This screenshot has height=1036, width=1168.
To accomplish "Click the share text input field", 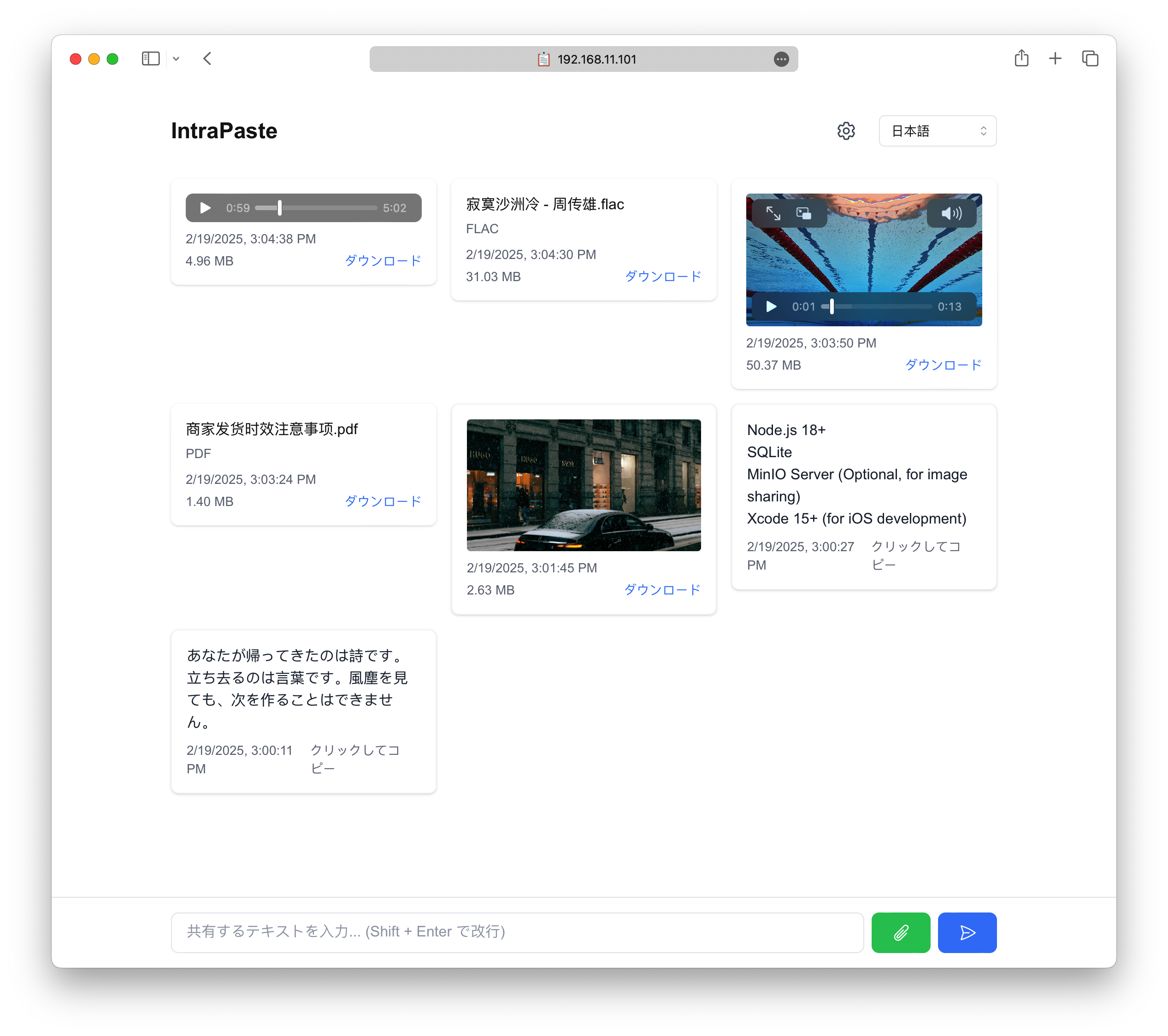I will [x=517, y=932].
